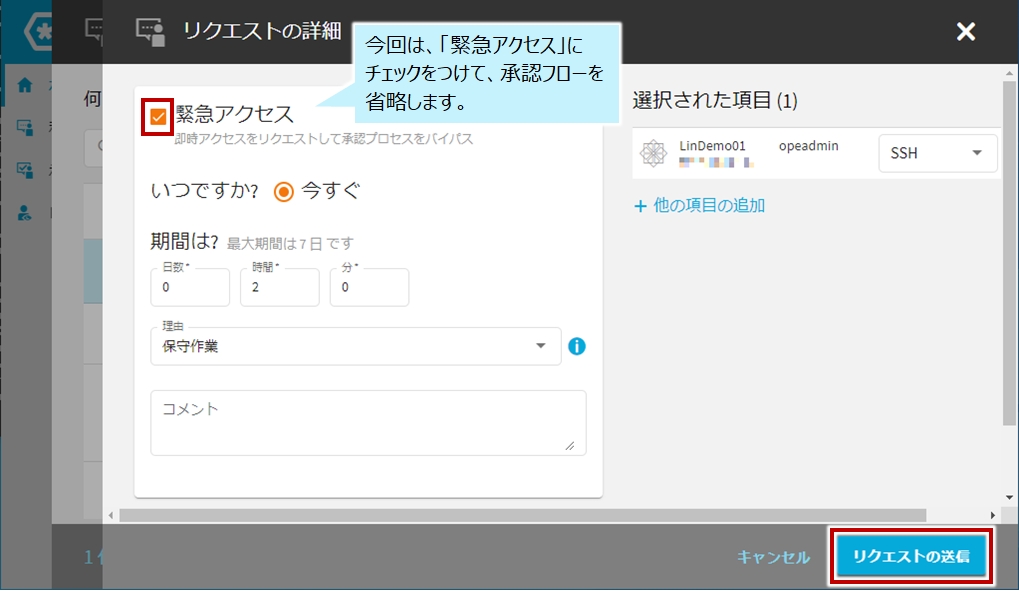Click the キャンセル button

(x=773, y=557)
